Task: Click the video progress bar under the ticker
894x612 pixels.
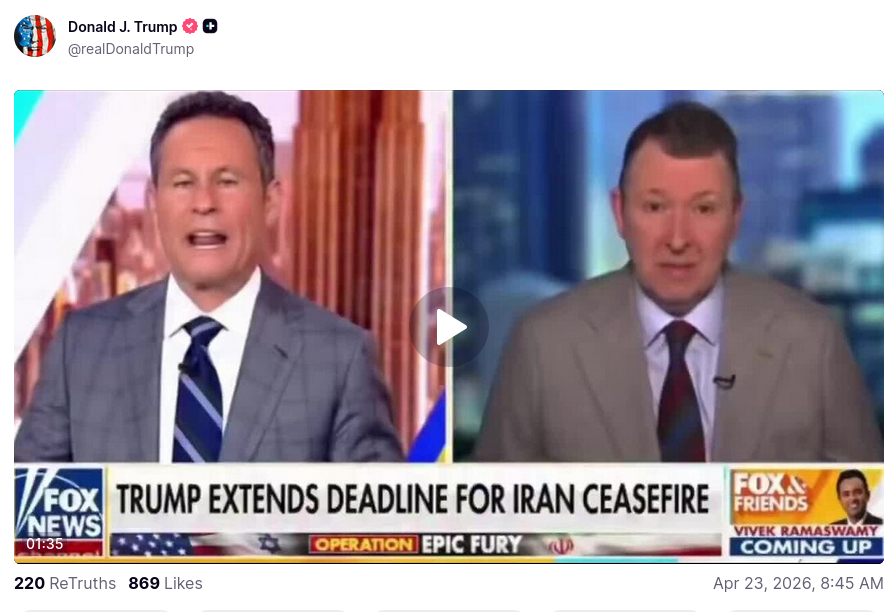Action: click(x=449, y=561)
